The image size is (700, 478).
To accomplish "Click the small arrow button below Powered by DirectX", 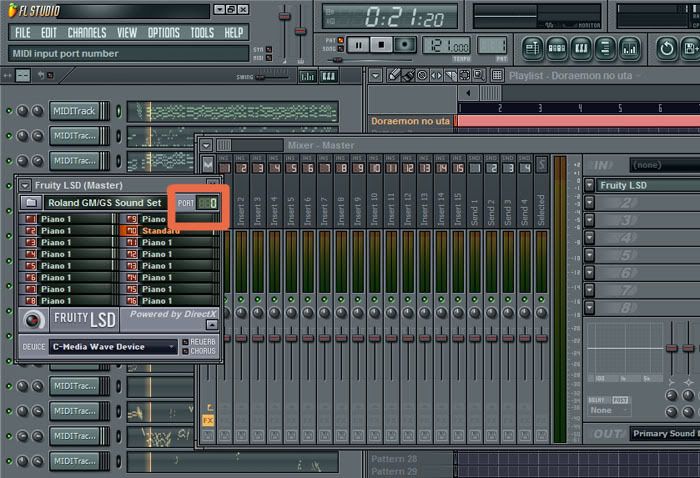I will [212, 324].
